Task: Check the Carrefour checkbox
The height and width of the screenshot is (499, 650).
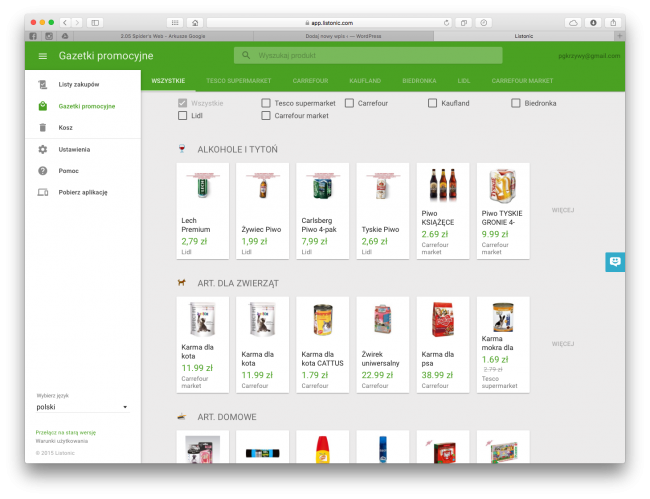Action: (x=349, y=103)
